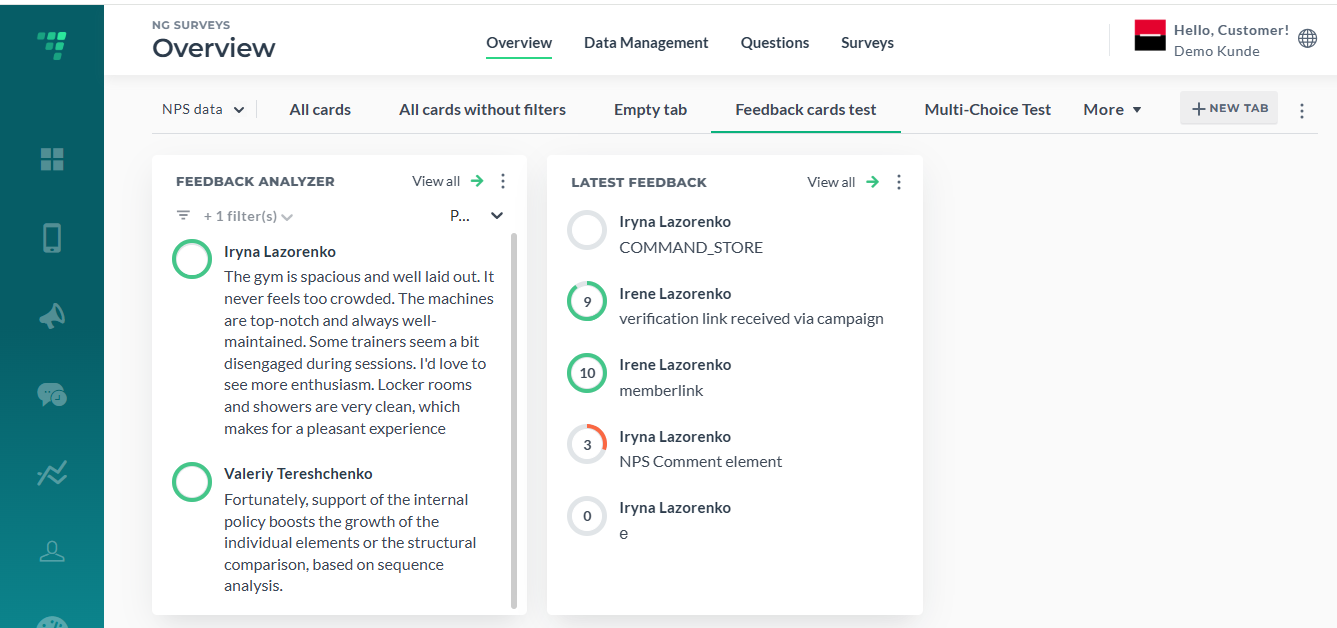Open the line chart analytics icon
Image resolution: width=1337 pixels, height=628 pixels.
[52, 474]
